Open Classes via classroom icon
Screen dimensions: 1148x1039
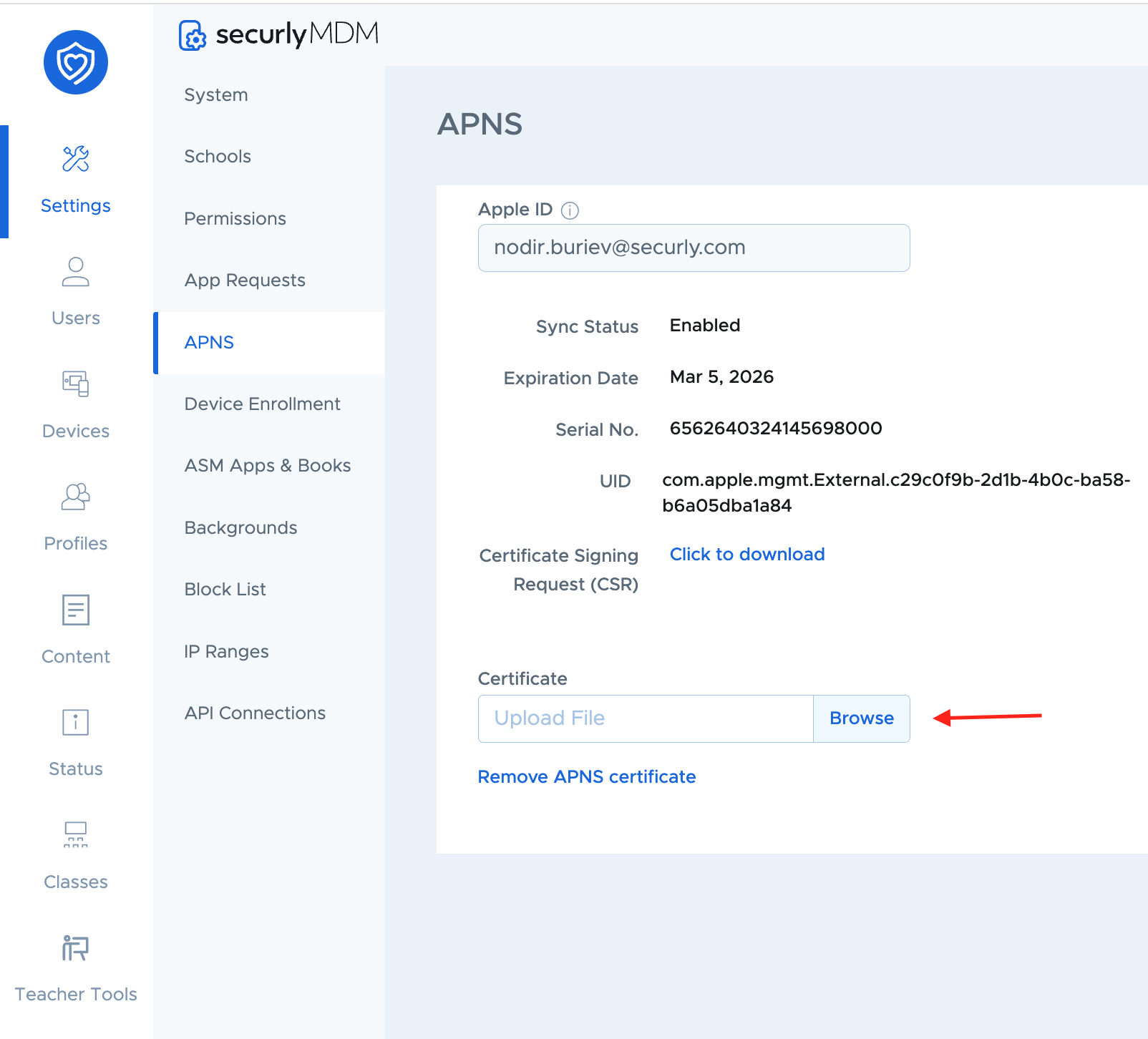click(76, 834)
